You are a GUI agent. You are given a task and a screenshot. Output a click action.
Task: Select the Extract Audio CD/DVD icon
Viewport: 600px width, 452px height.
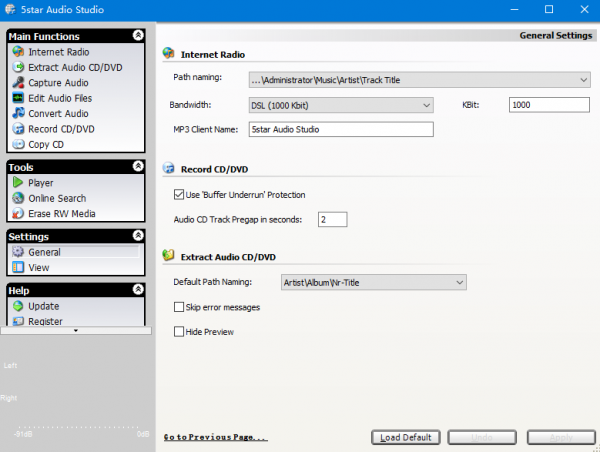[18, 67]
